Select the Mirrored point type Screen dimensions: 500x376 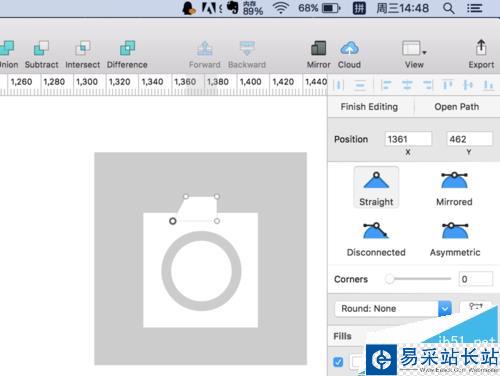point(454,188)
